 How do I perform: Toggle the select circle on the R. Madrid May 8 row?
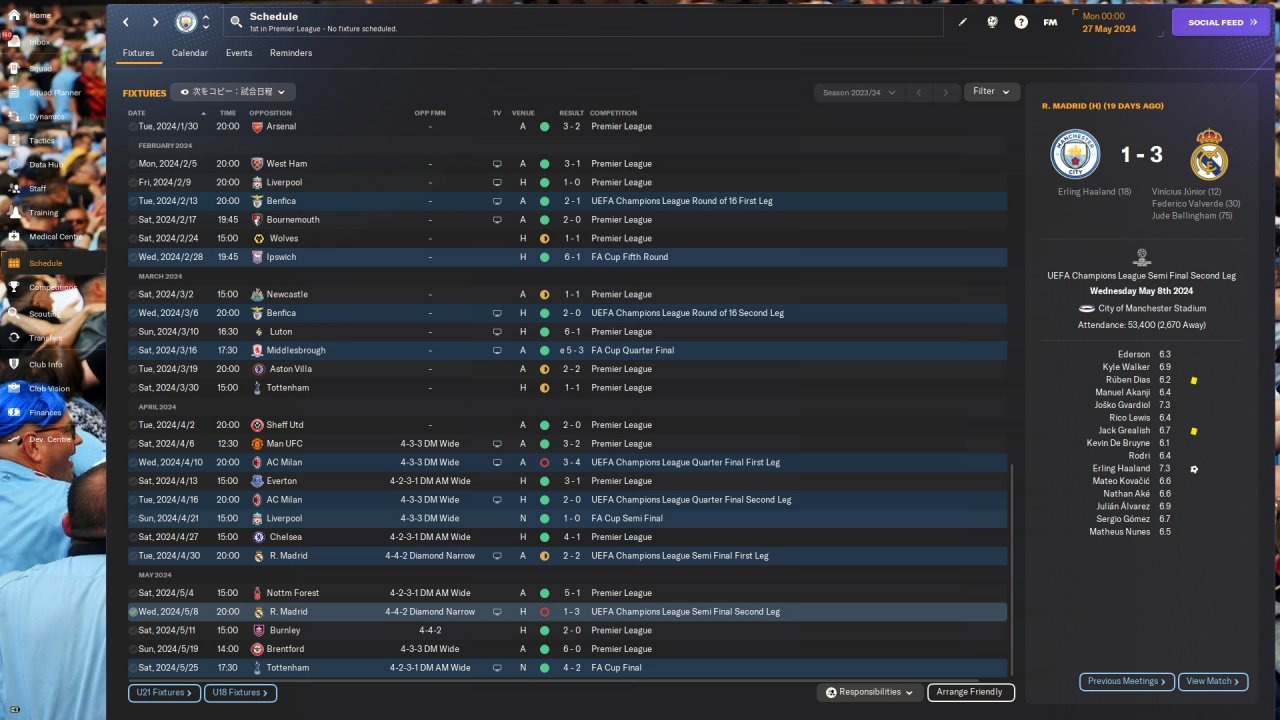[x=133, y=612]
